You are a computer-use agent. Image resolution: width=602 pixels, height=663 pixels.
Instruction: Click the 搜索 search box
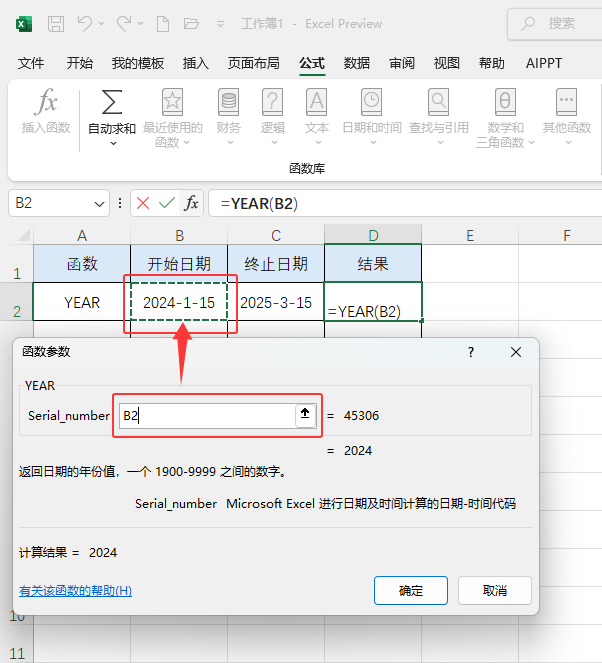[x=555, y=24]
